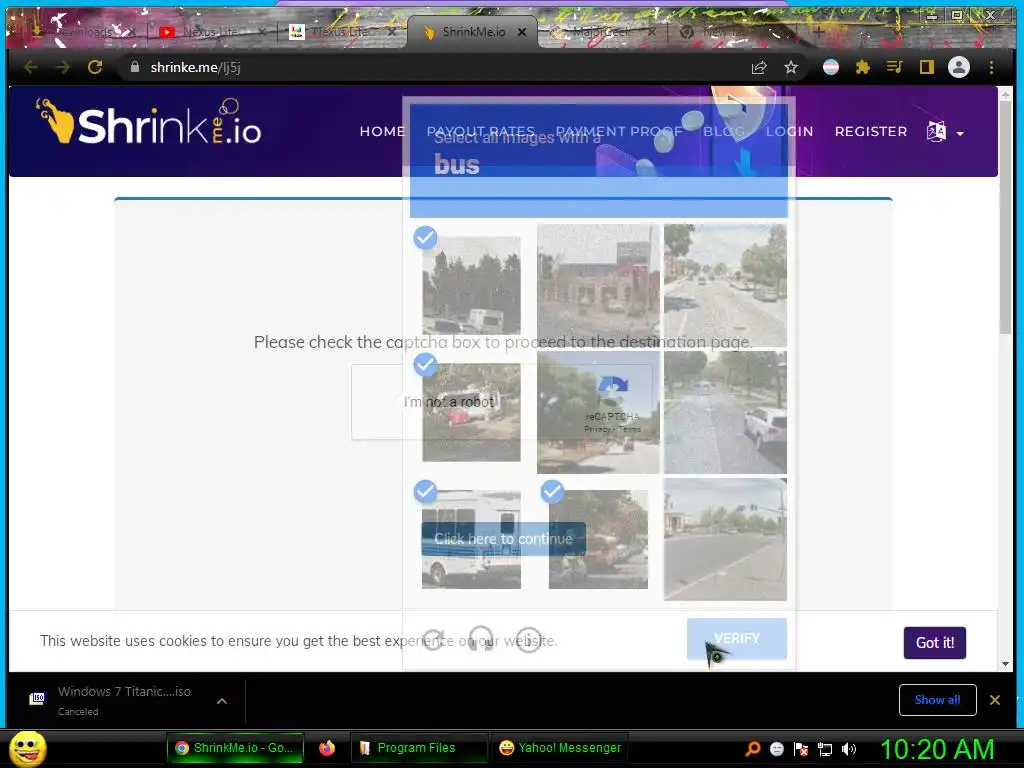The image size is (1024, 768).
Task: Open Yahoo! Messenger from taskbar
Action: 560,748
